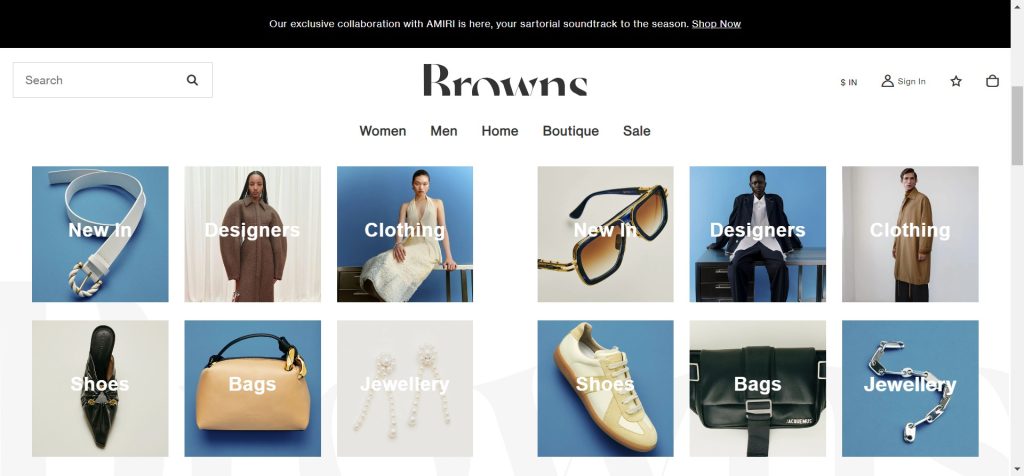1024x476 pixels.
Task: Select men's Shoes sneaker tile
Action: point(605,388)
